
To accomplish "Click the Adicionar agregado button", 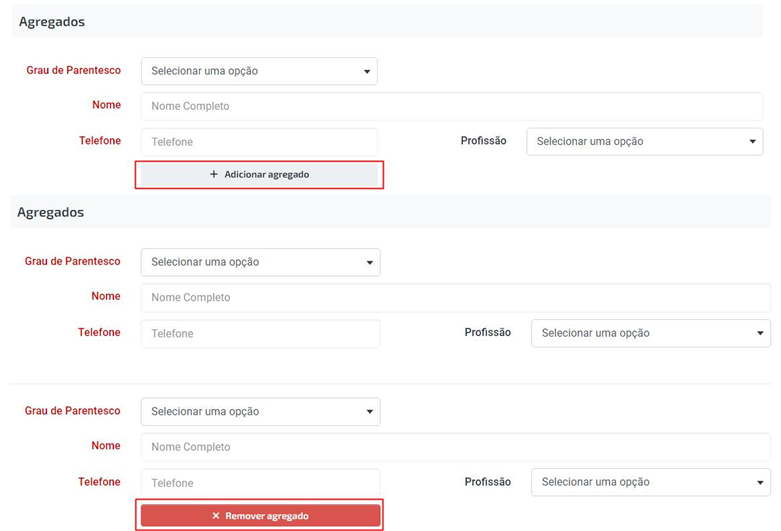I will [x=259, y=174].
